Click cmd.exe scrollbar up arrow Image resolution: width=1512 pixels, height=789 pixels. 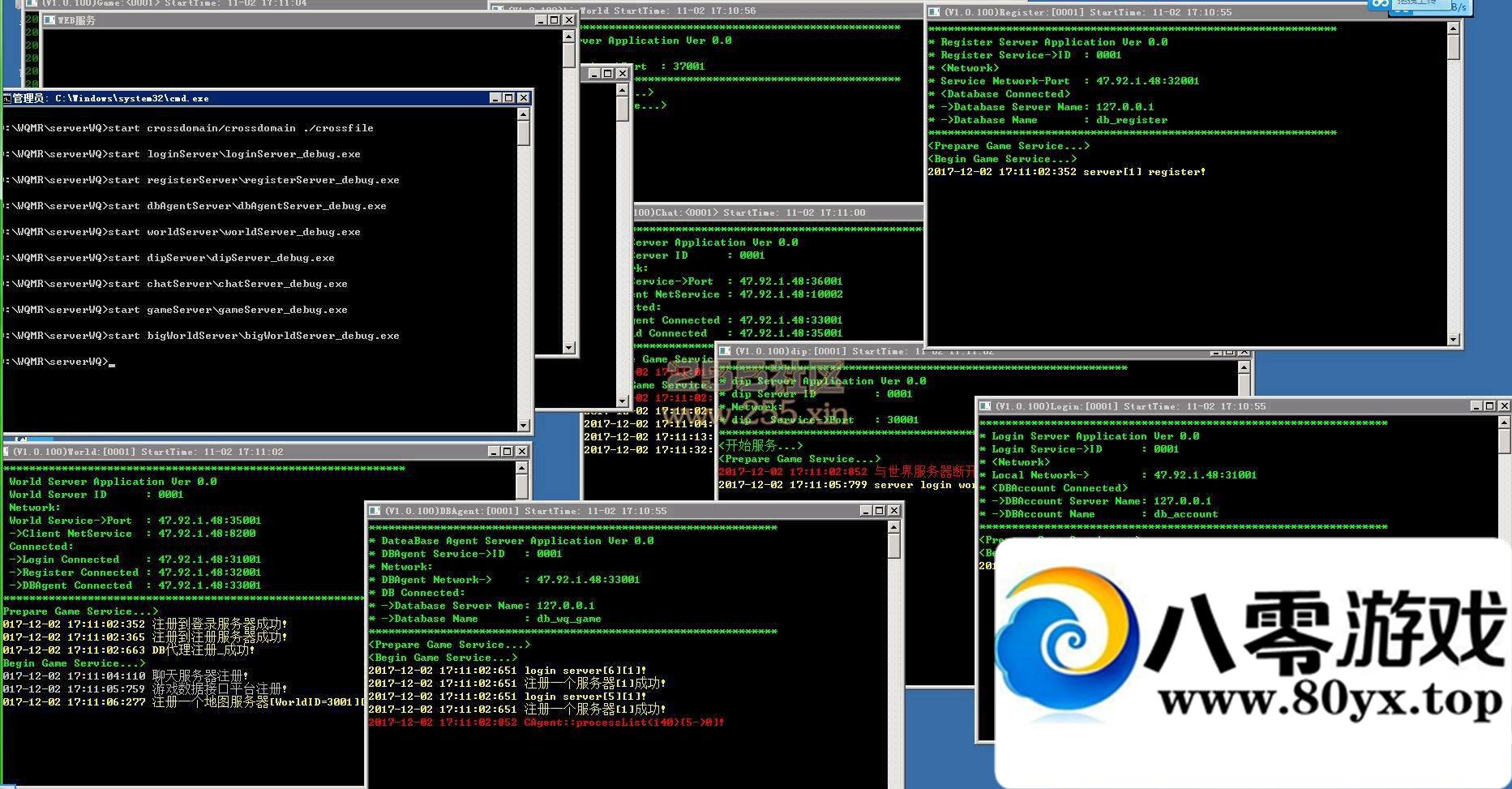click(x=523, y=114)
